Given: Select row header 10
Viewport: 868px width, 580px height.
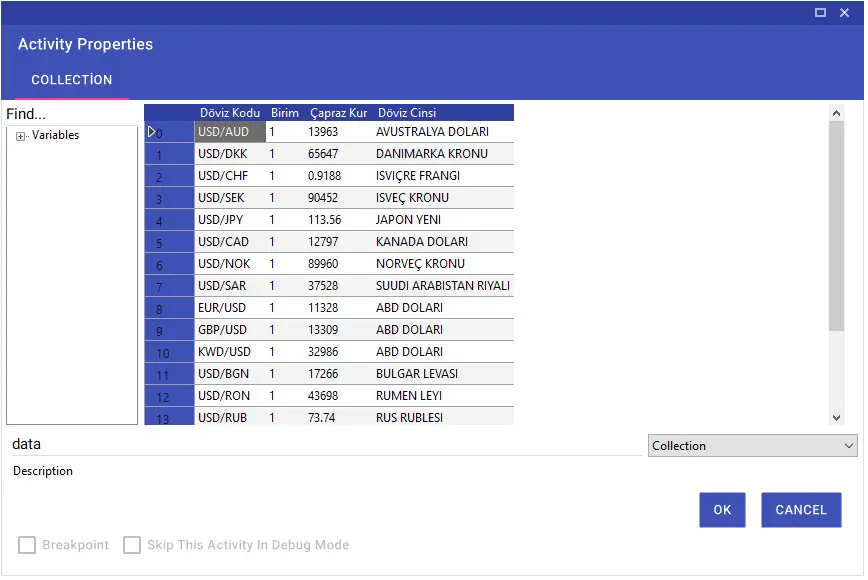Looking at the screenshot, I should (170, 353).
